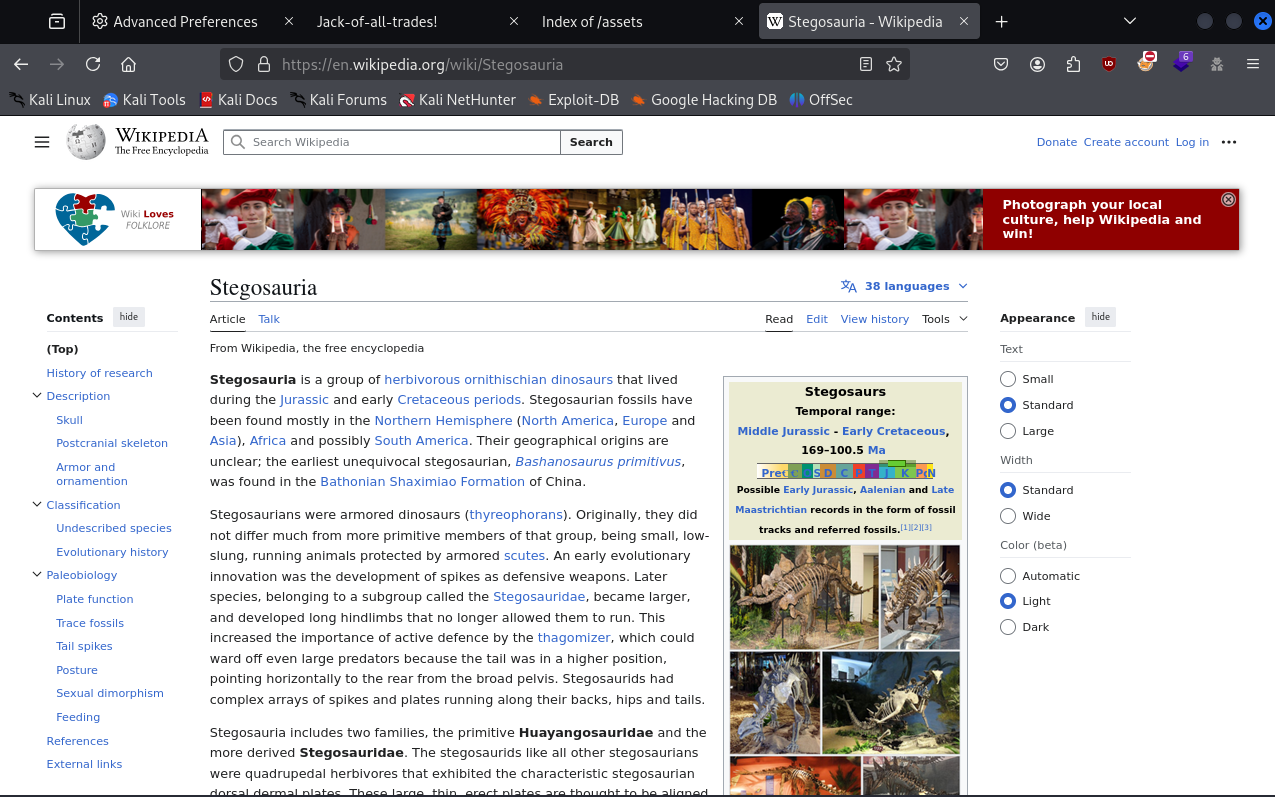The height and width of the screenshot is (797, 1275).
Task: Click the Devonian D timeline segment
Action: pyautogui.click(x=828, y=472)
